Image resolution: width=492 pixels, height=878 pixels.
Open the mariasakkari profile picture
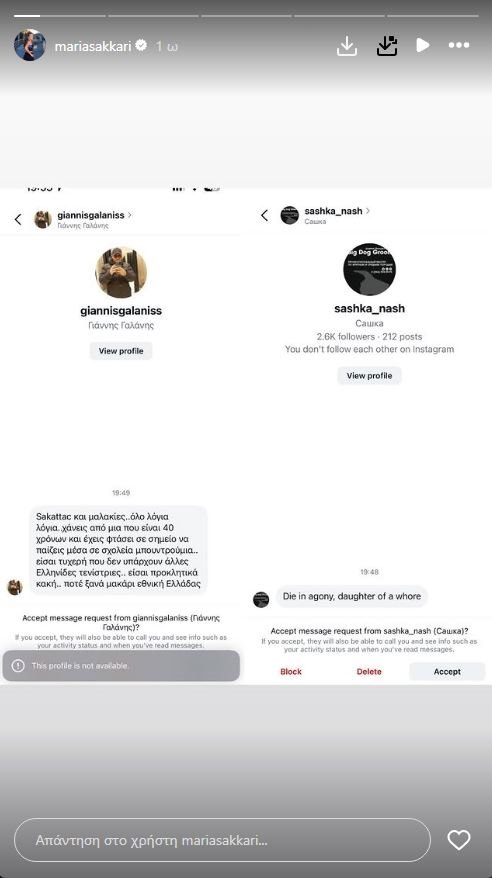(x=30, y=45)
